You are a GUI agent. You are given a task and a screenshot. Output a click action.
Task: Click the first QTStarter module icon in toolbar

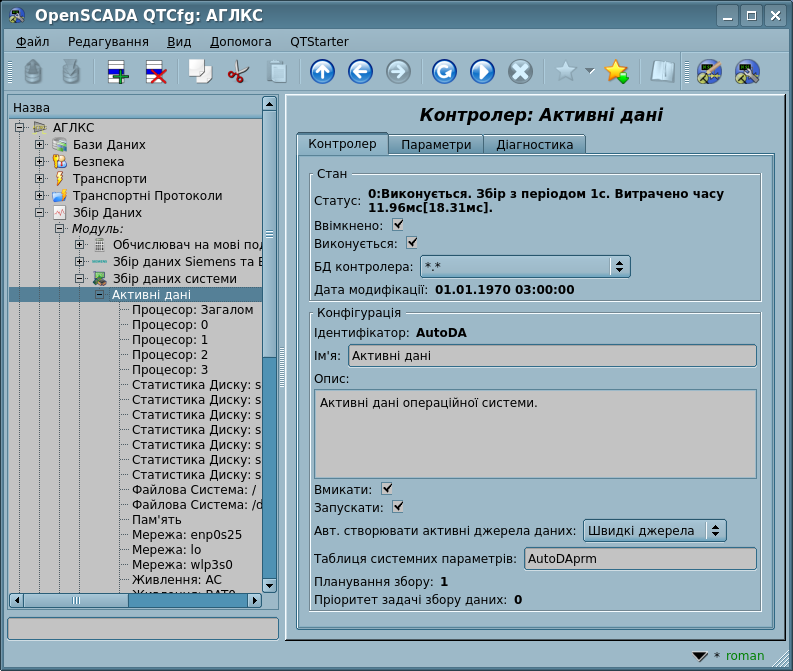(709, 71)
